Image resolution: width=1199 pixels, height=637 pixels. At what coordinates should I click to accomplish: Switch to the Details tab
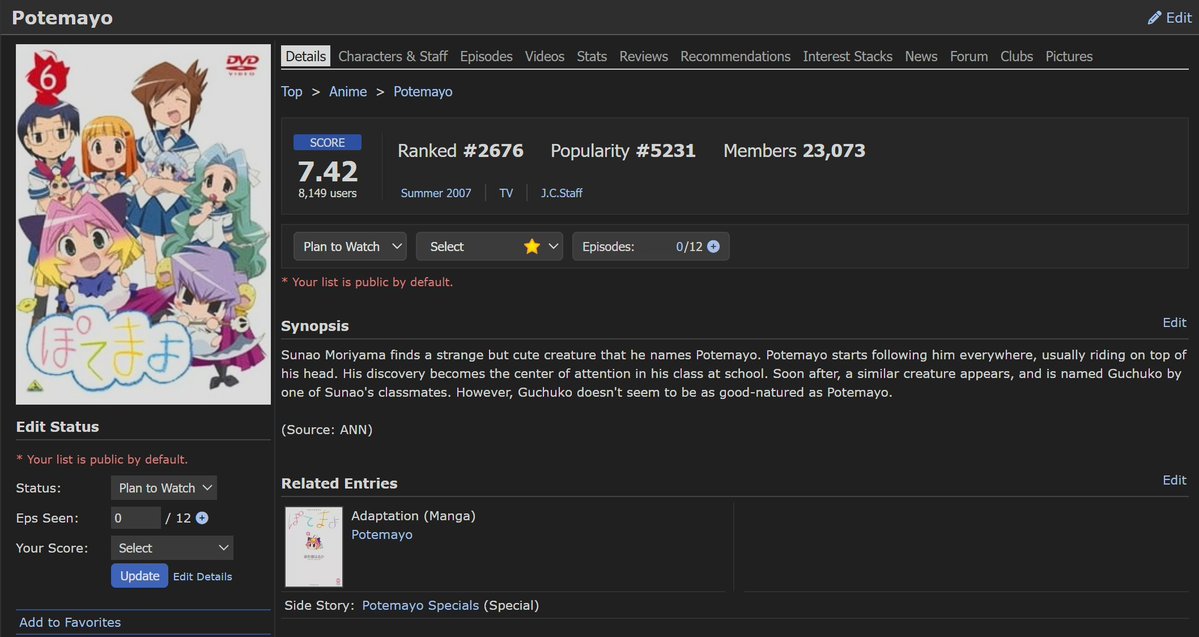[x=306, y=56]
